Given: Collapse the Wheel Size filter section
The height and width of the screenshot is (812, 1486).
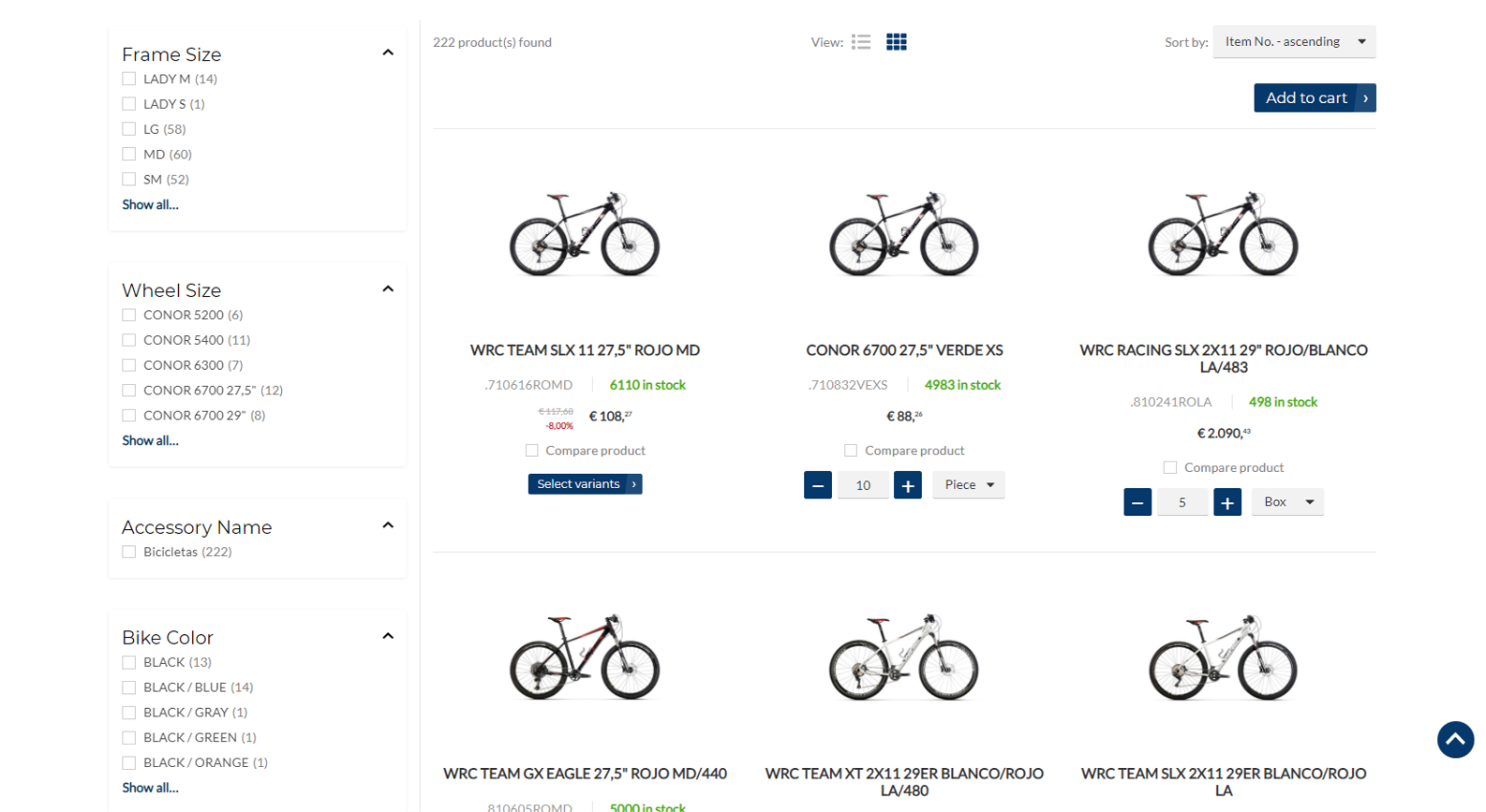Looking at the screenshot, I should tap(388, 289).
